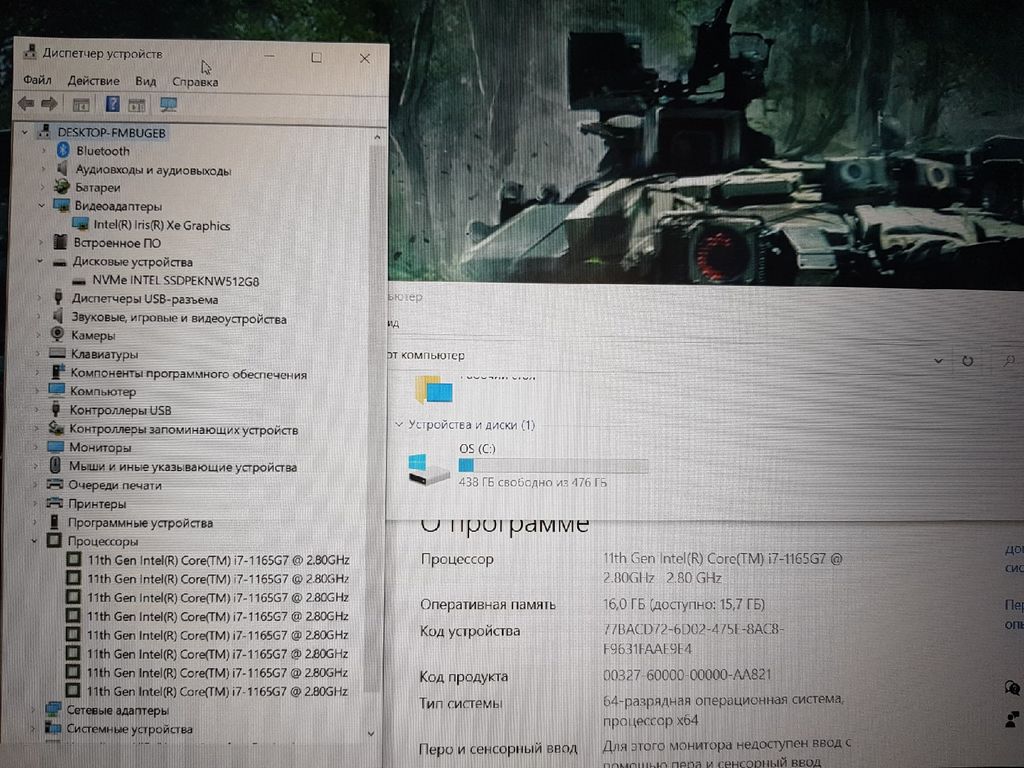Click the Help (question mark) toolbar icon
1024x768 pixels.
point(112,104)
